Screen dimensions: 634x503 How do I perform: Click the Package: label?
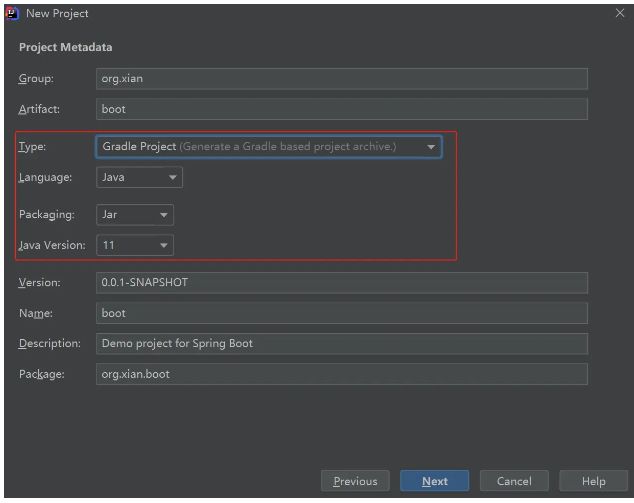tap(41, 374)
